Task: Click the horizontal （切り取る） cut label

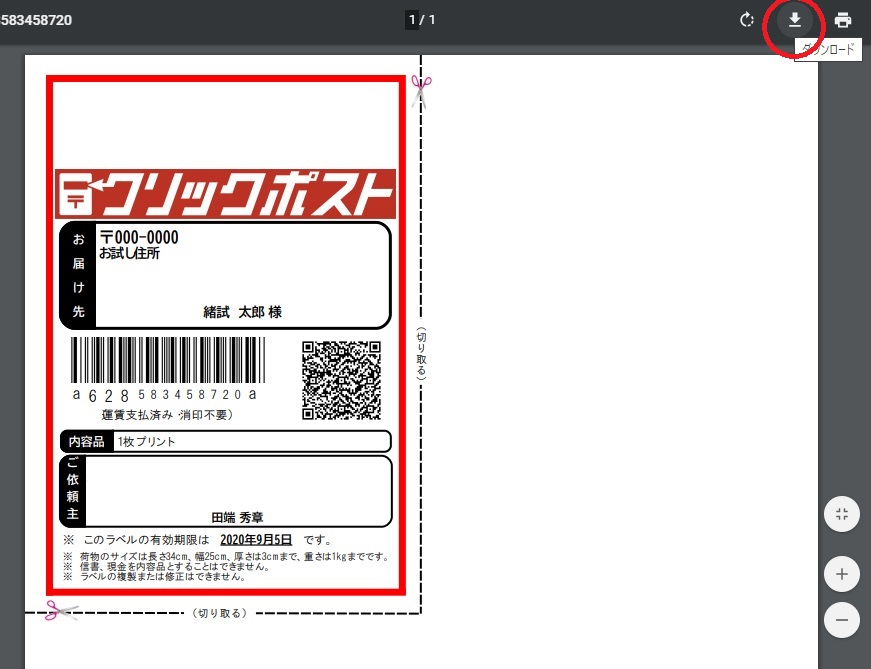Action: coord(219,613)
